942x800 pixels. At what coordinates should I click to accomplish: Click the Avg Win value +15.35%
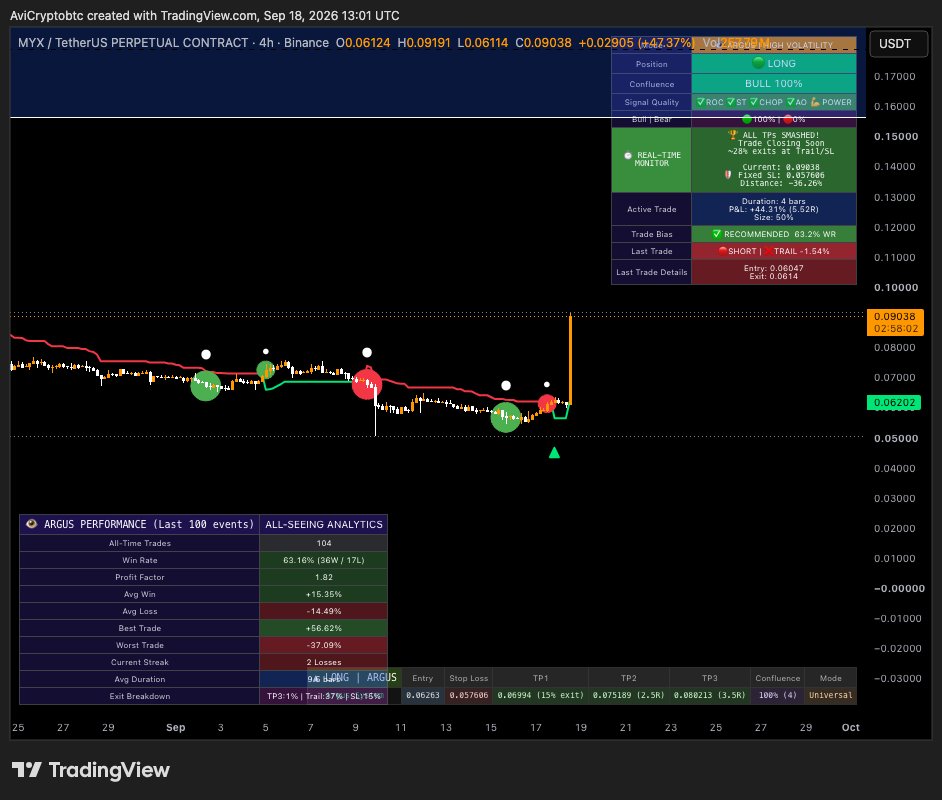click(x=324, y=594)
